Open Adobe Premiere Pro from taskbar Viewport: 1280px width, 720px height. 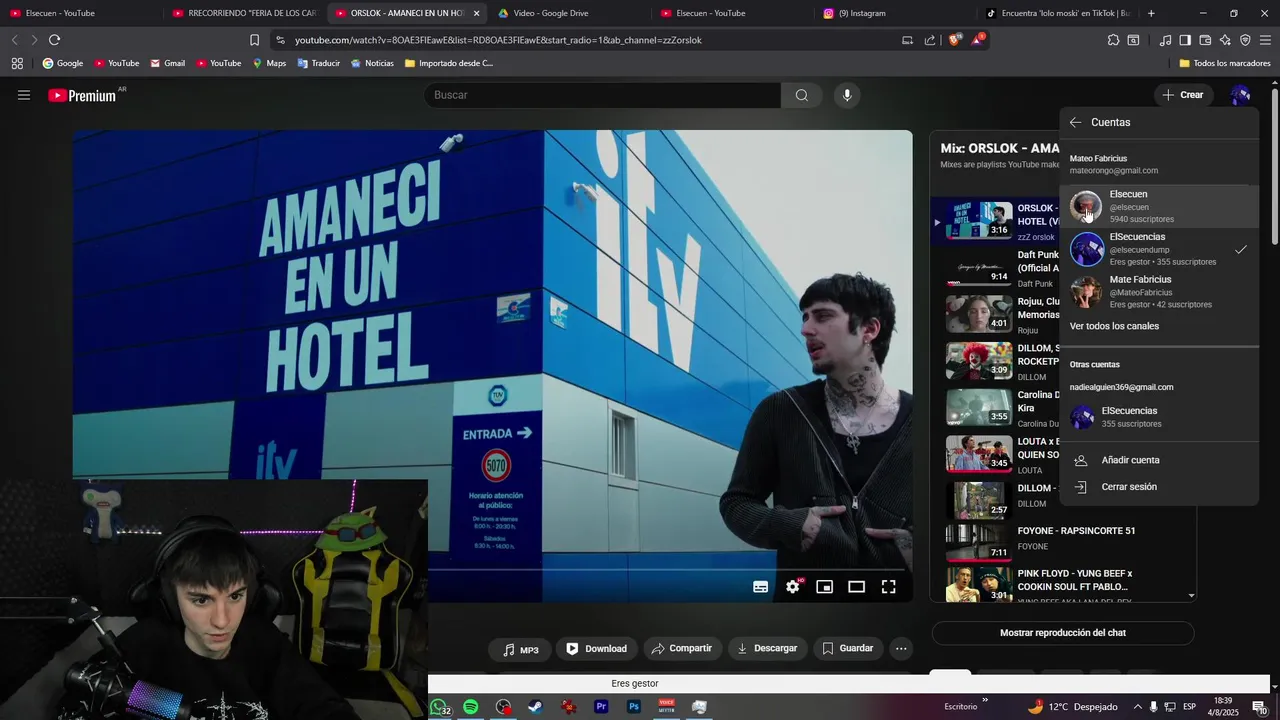coord(601,707)
